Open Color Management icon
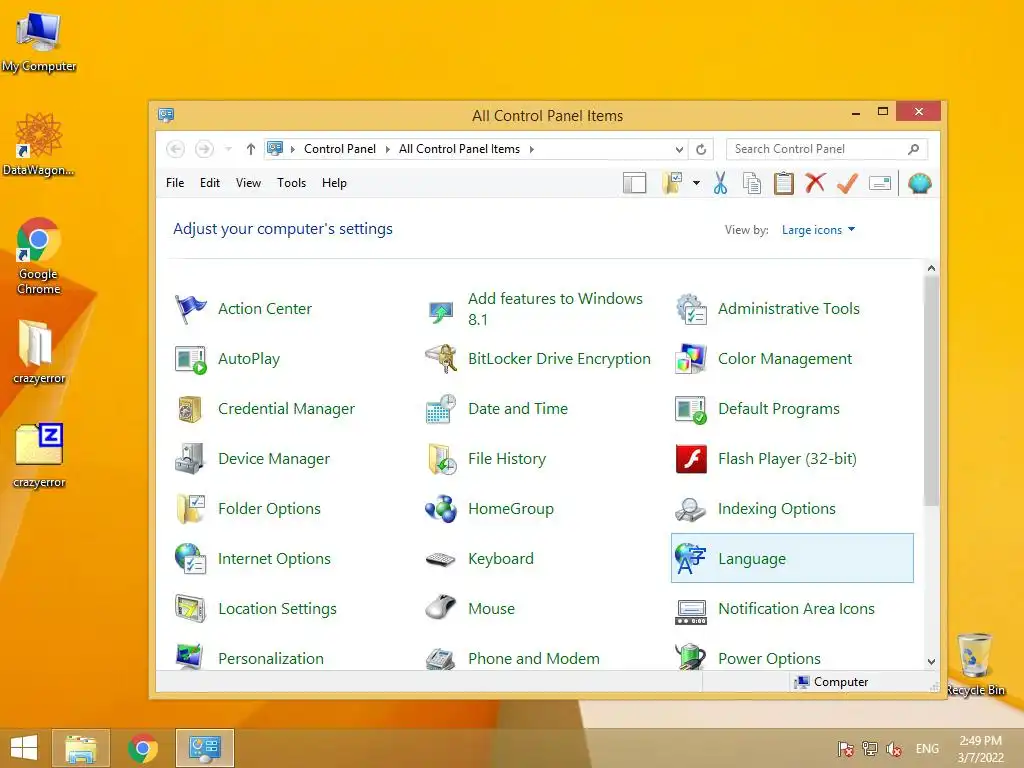 [691, 359]
